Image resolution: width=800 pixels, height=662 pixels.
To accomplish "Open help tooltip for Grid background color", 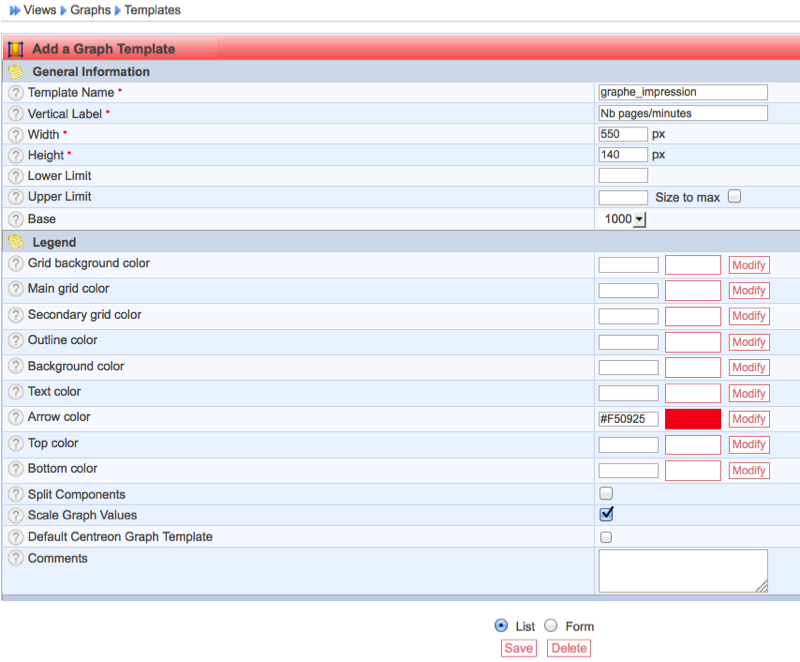I will [15, 264].
